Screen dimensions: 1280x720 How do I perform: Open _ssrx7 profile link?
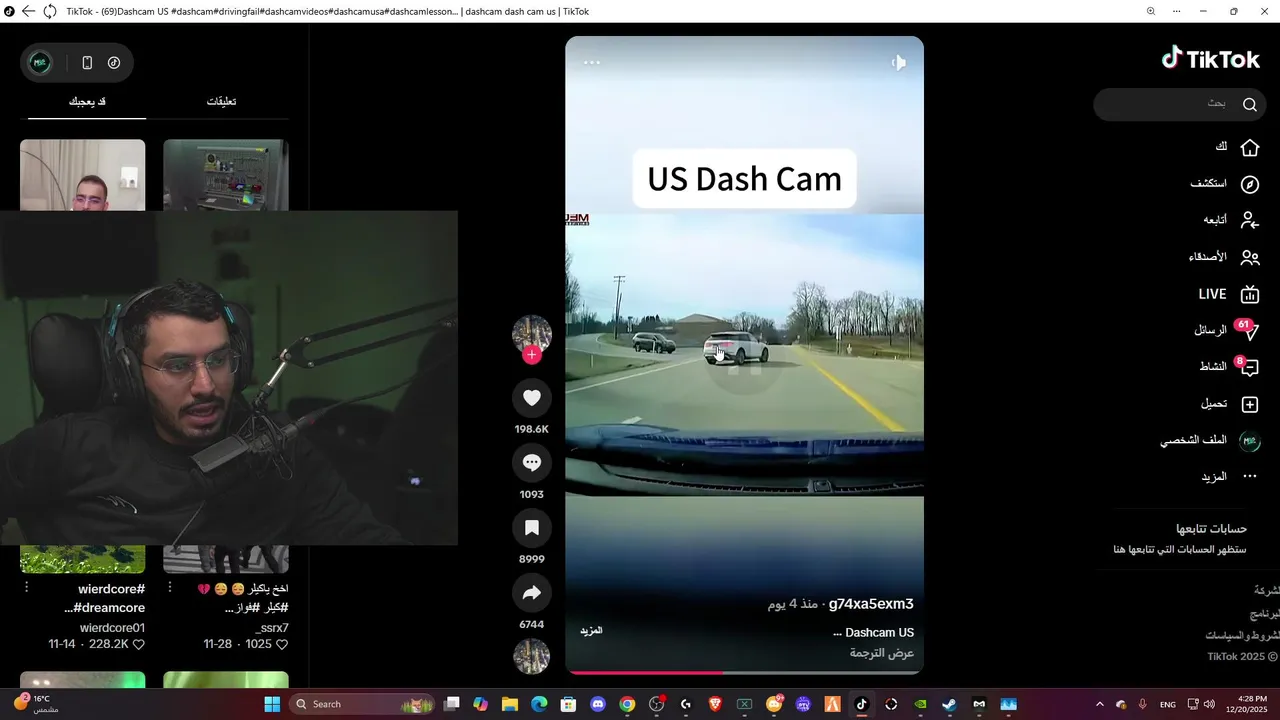point(271,628)
